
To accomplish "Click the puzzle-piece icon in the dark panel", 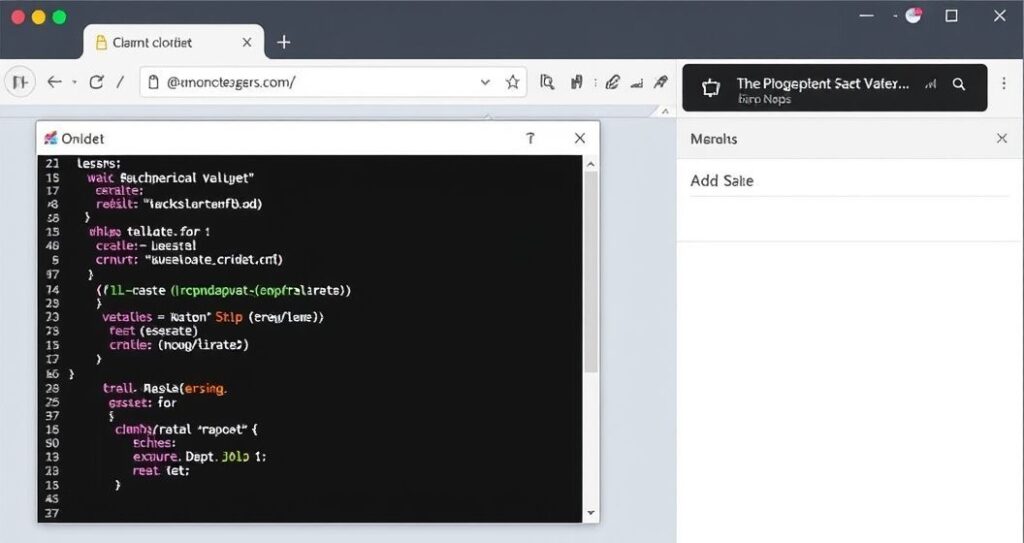I will 711,88.
